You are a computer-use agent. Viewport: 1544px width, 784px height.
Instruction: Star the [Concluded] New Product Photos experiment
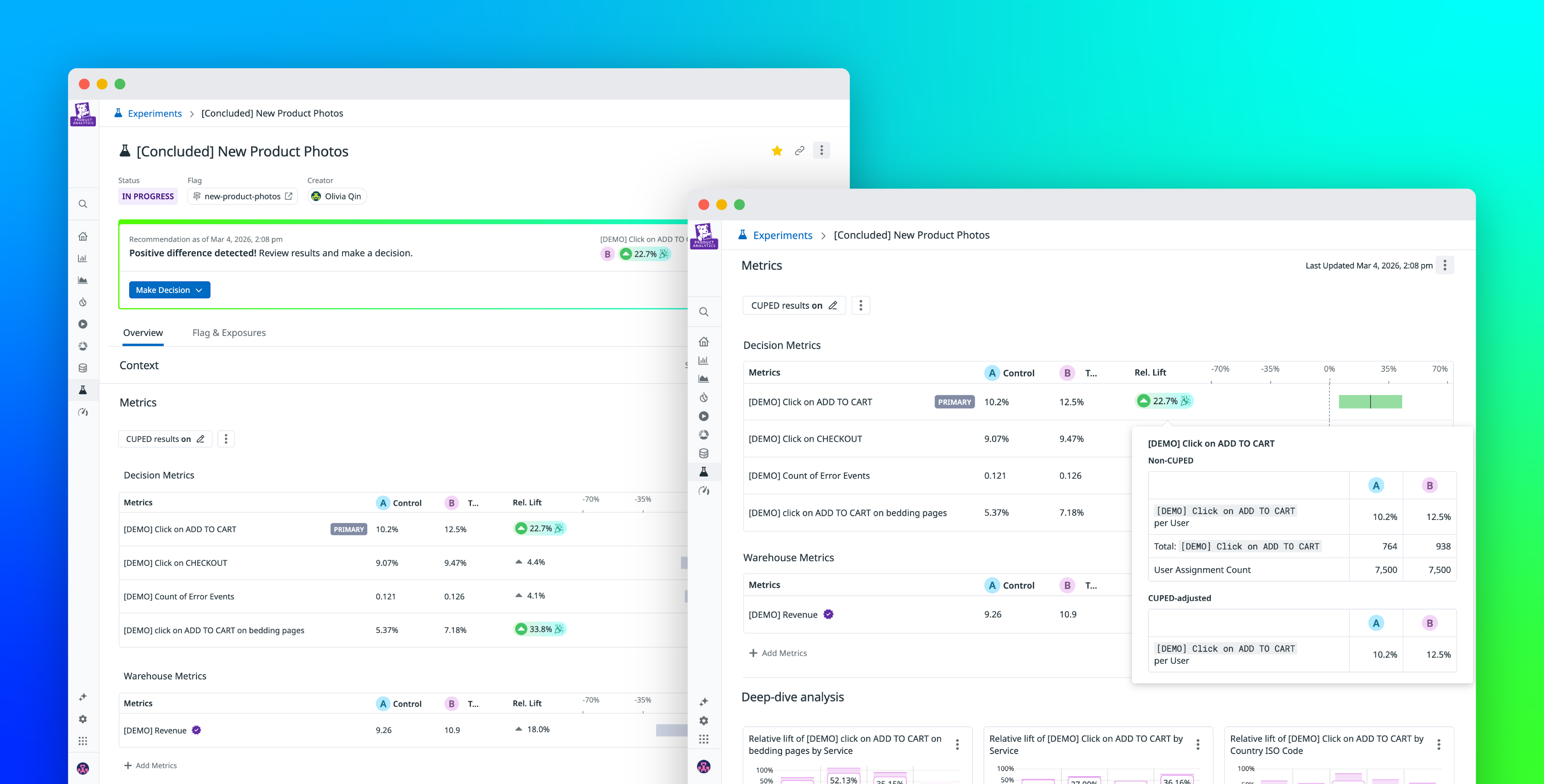tap(777, 150)
